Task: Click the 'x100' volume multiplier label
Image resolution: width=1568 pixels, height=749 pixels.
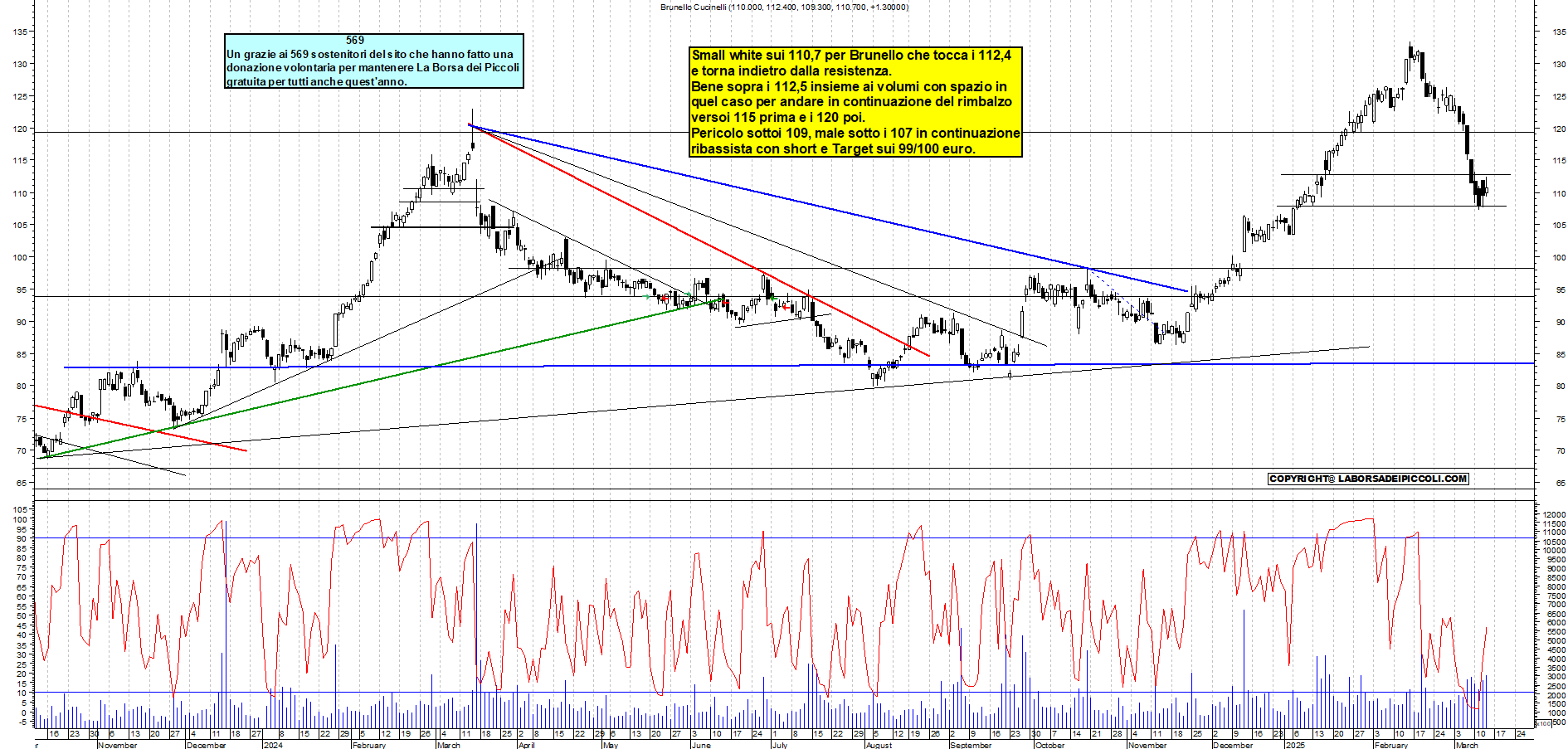Action: [1543, 723]
